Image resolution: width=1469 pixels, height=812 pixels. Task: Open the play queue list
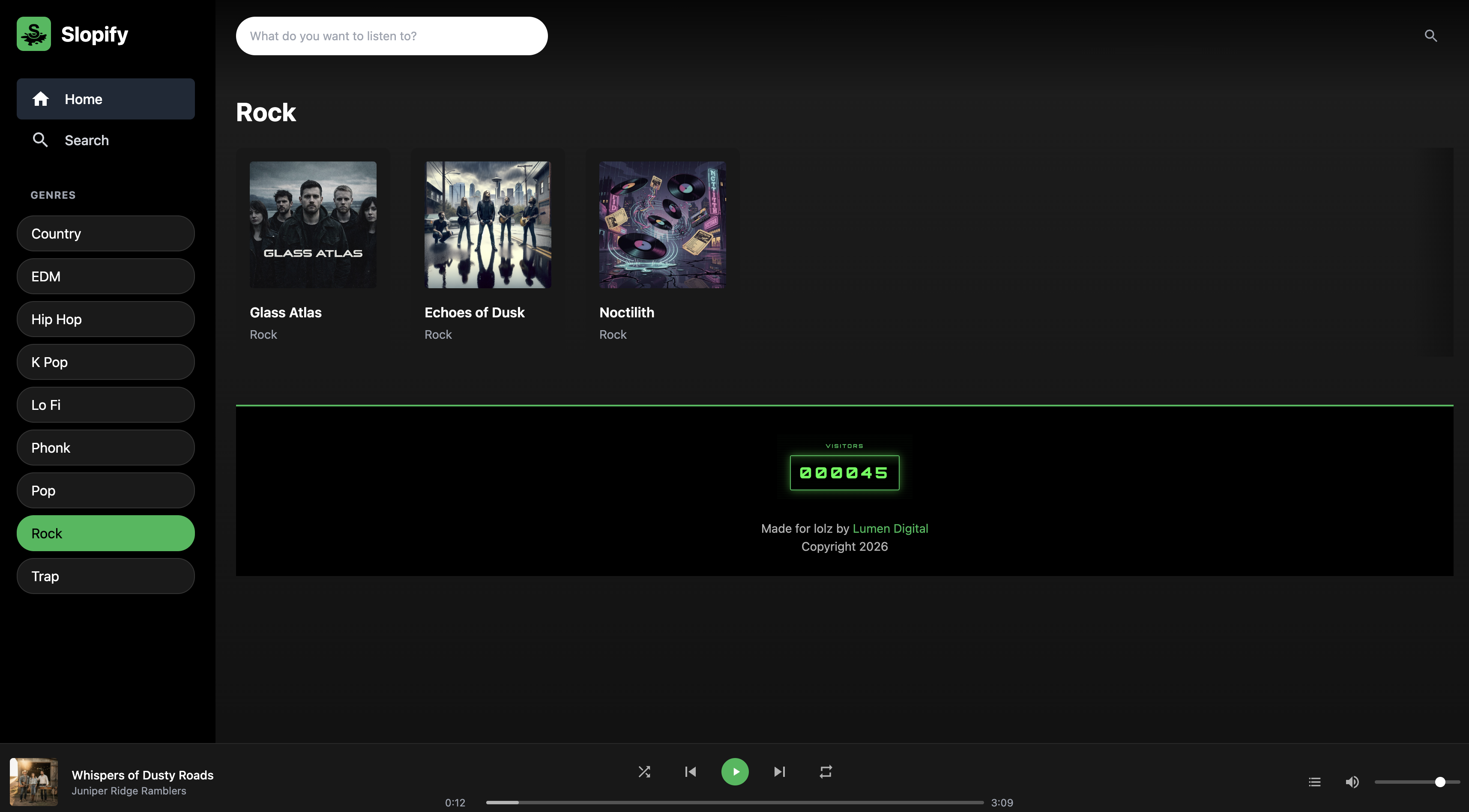(x=1314, y=782)
